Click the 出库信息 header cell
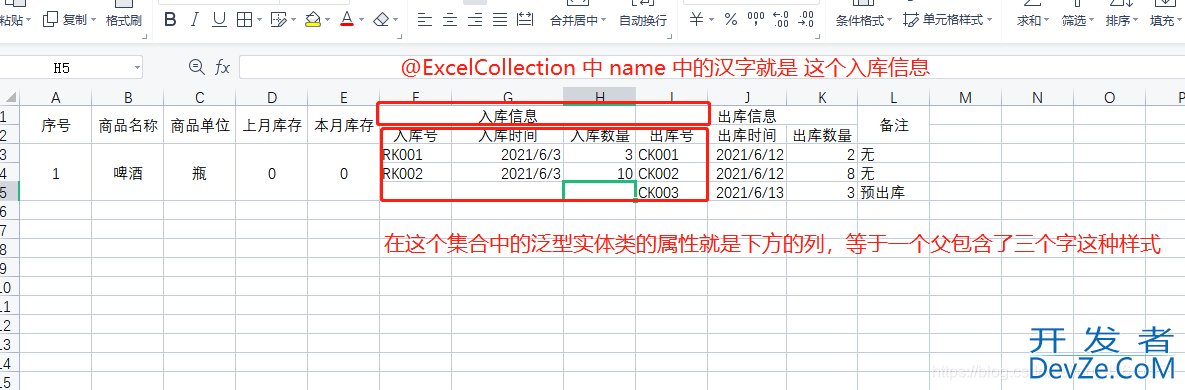The height and width of the screenshot is (390, 1185). point(783,116)
